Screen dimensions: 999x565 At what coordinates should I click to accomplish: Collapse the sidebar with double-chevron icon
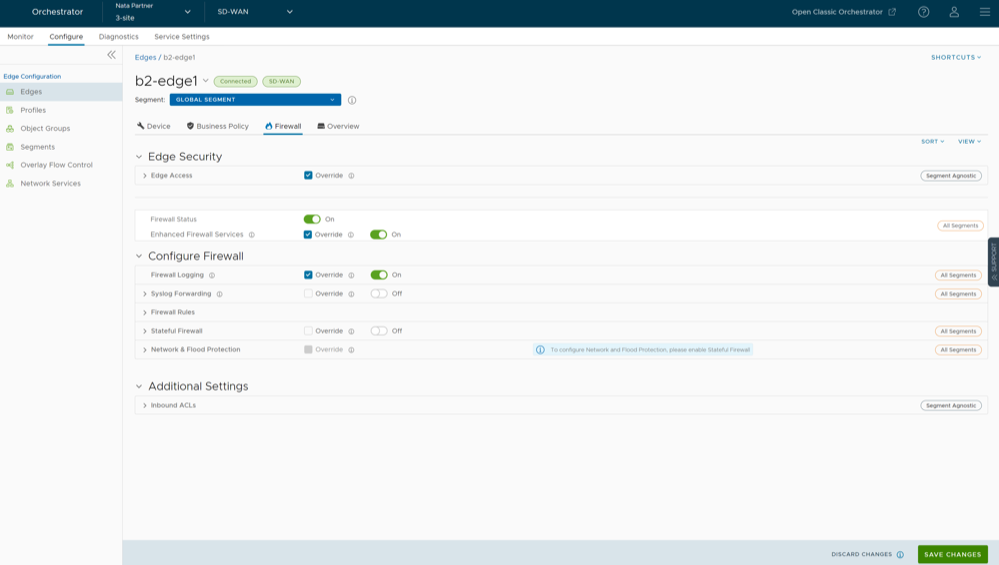point(111,55)
